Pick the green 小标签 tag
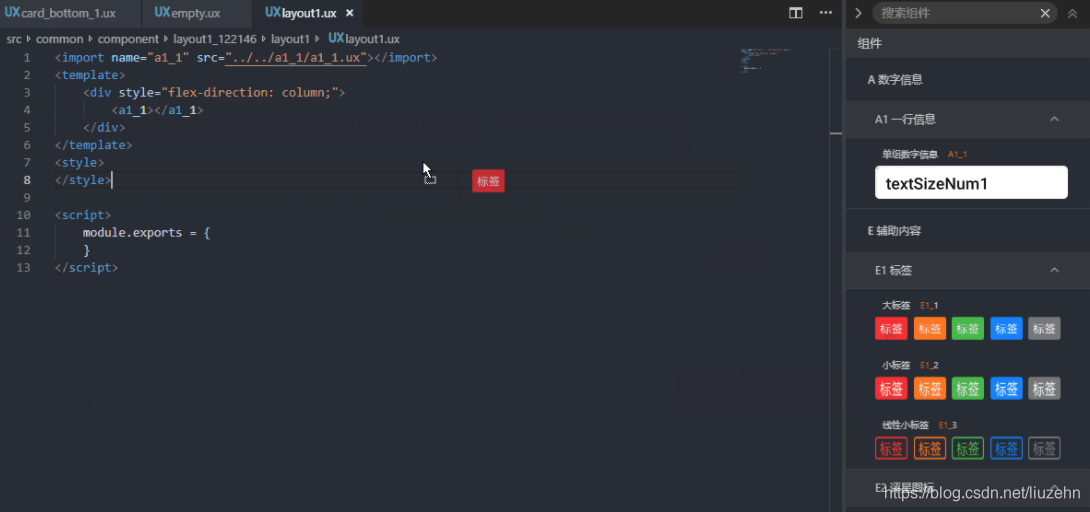Screen dimensions: 1090x512 pos(968,388)
